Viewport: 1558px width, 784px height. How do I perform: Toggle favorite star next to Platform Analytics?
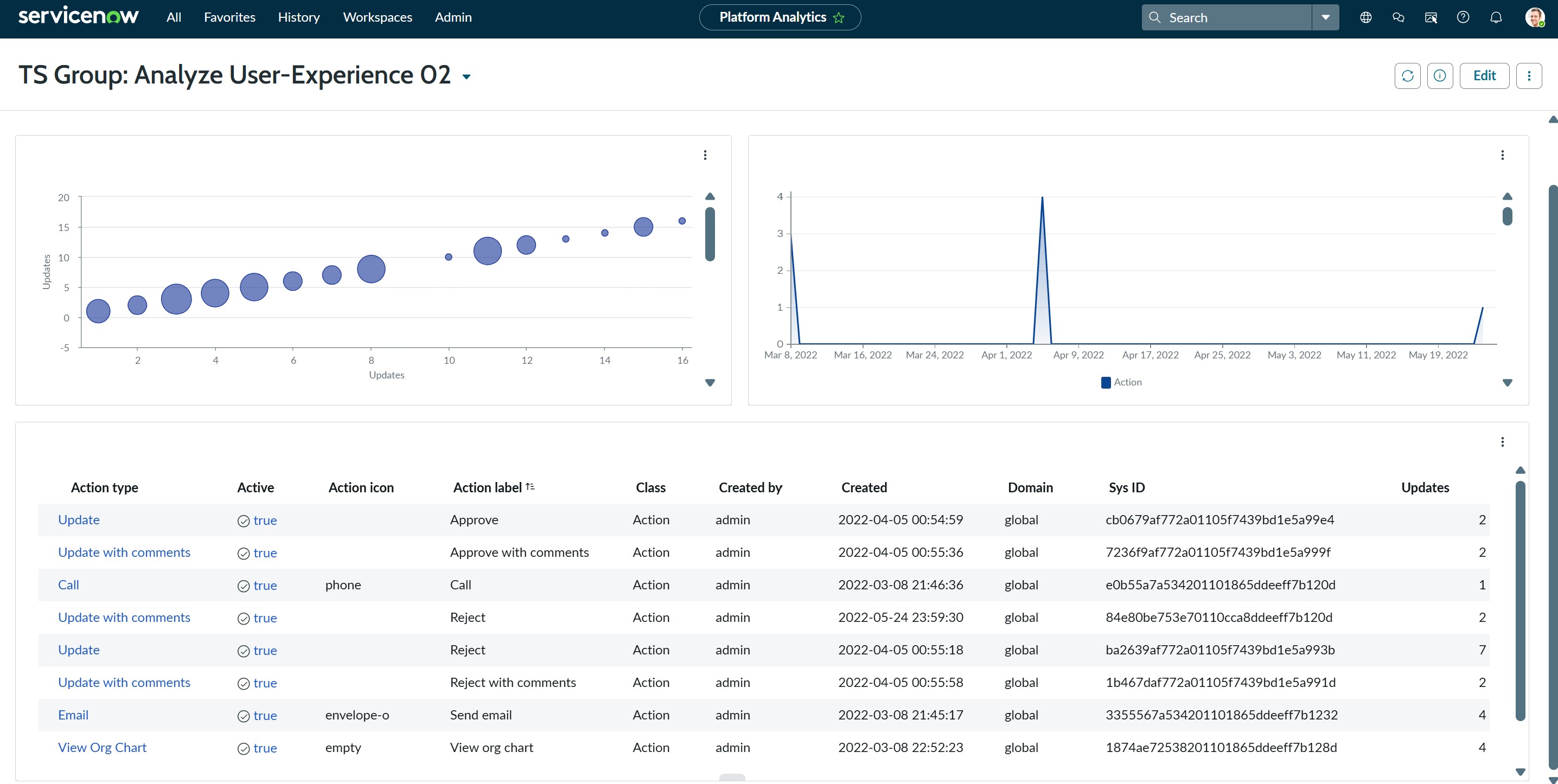coord(839,17)
